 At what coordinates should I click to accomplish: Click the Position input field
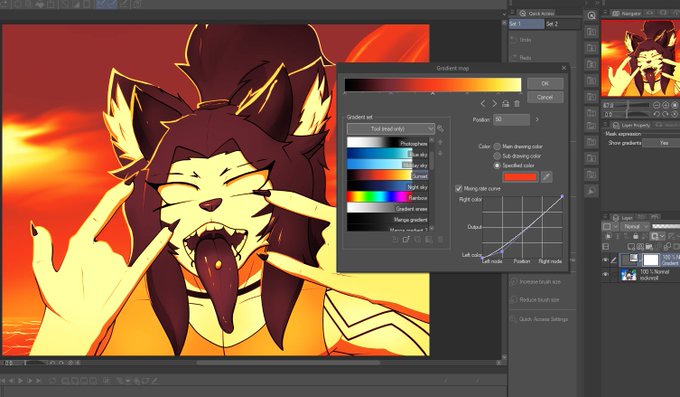(511, 119)
